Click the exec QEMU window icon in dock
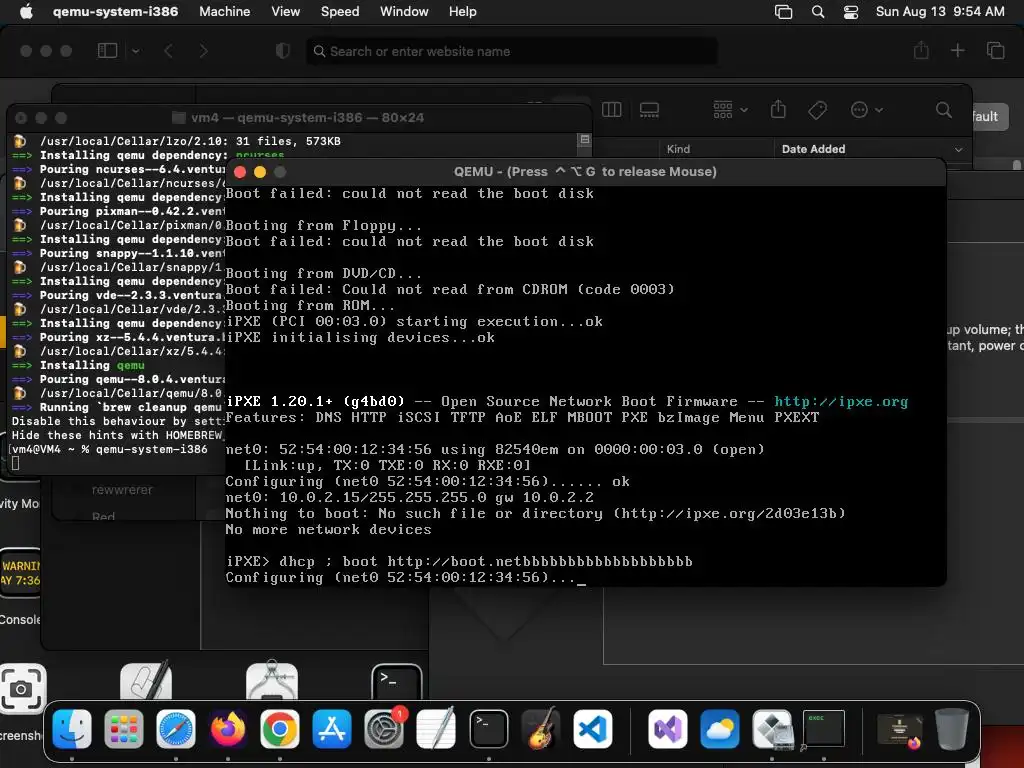1024x768 pixels. click(824, 729)
